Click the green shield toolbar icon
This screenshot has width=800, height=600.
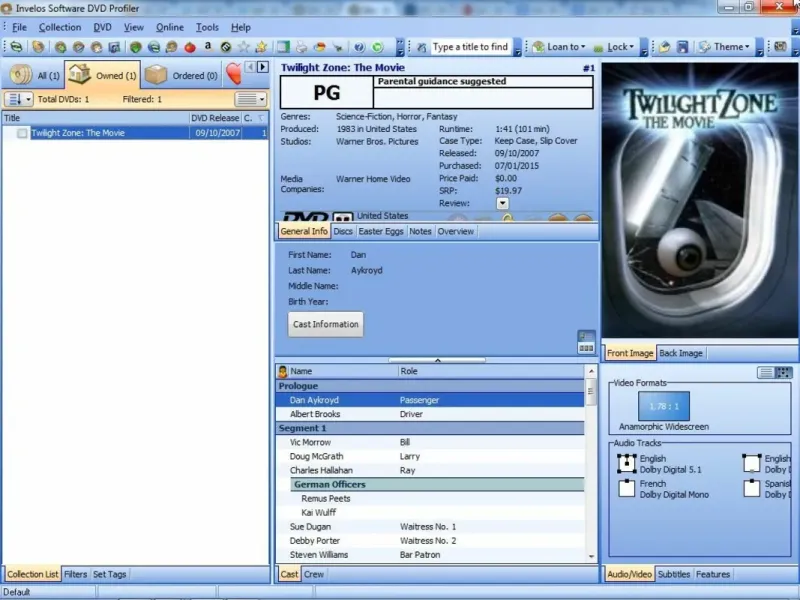(x=136, y=47)
